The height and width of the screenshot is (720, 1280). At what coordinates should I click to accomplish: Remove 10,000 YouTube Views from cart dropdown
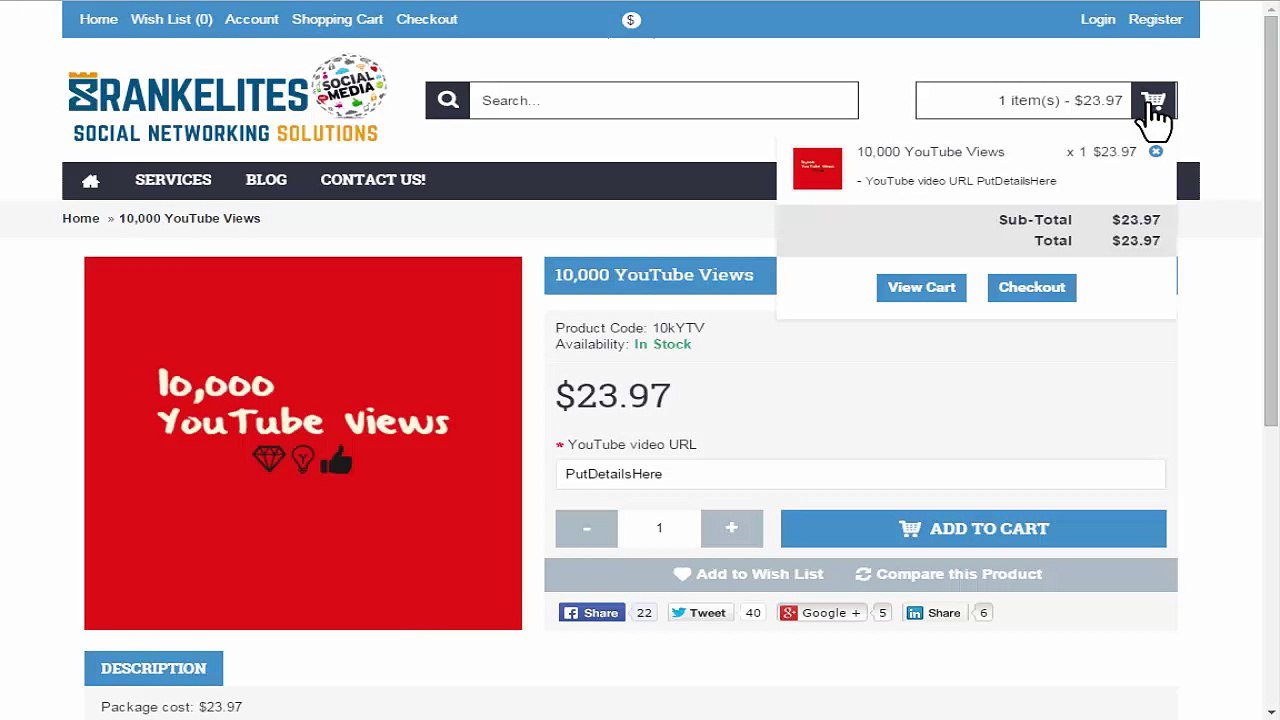[1156, 152]
